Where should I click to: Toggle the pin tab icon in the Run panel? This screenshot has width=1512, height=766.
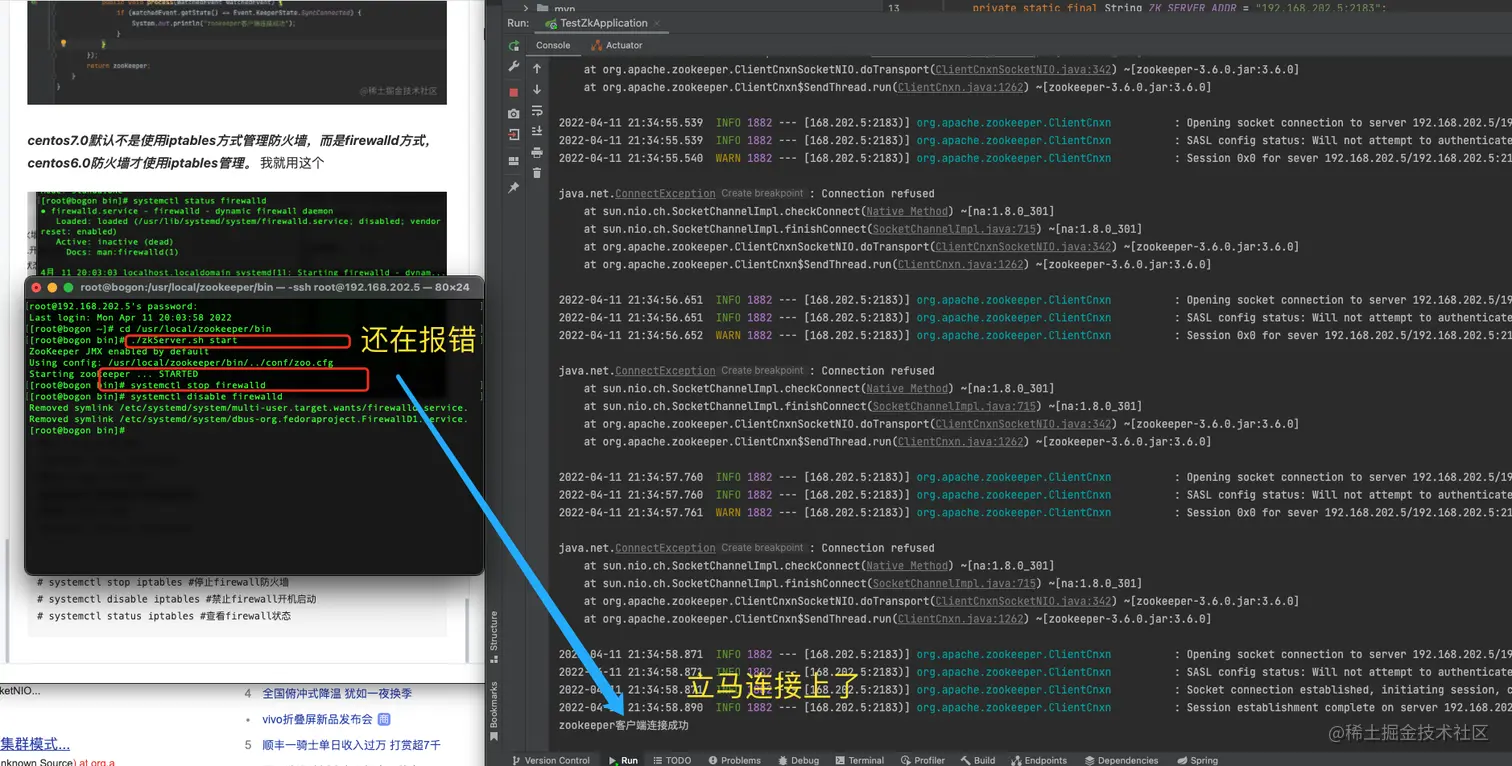(x=514, y=188)
